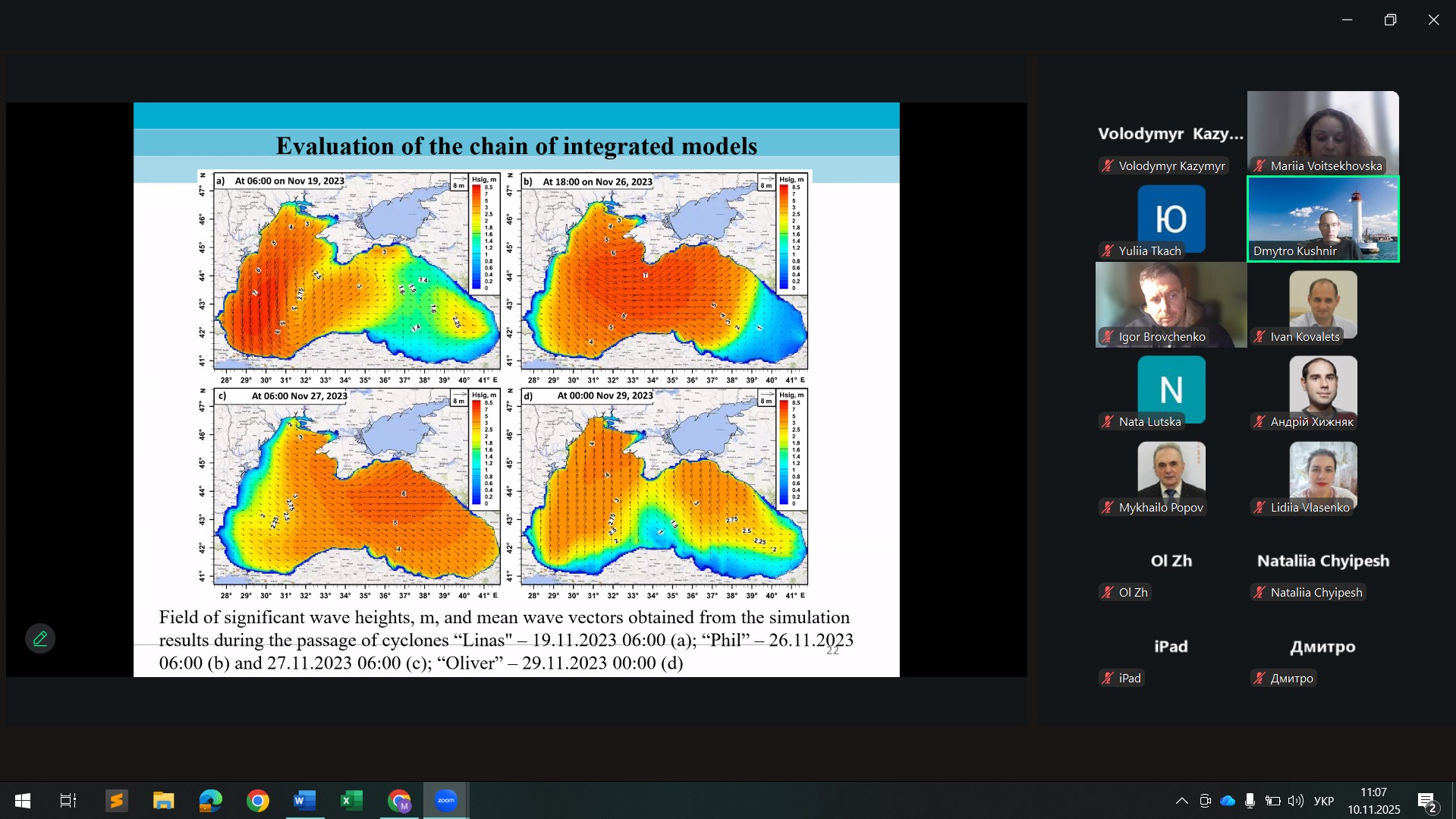This screenshot has height=819, width=1456.
Task: Open the volume speaker control
Action: [x=1296, y=801]
